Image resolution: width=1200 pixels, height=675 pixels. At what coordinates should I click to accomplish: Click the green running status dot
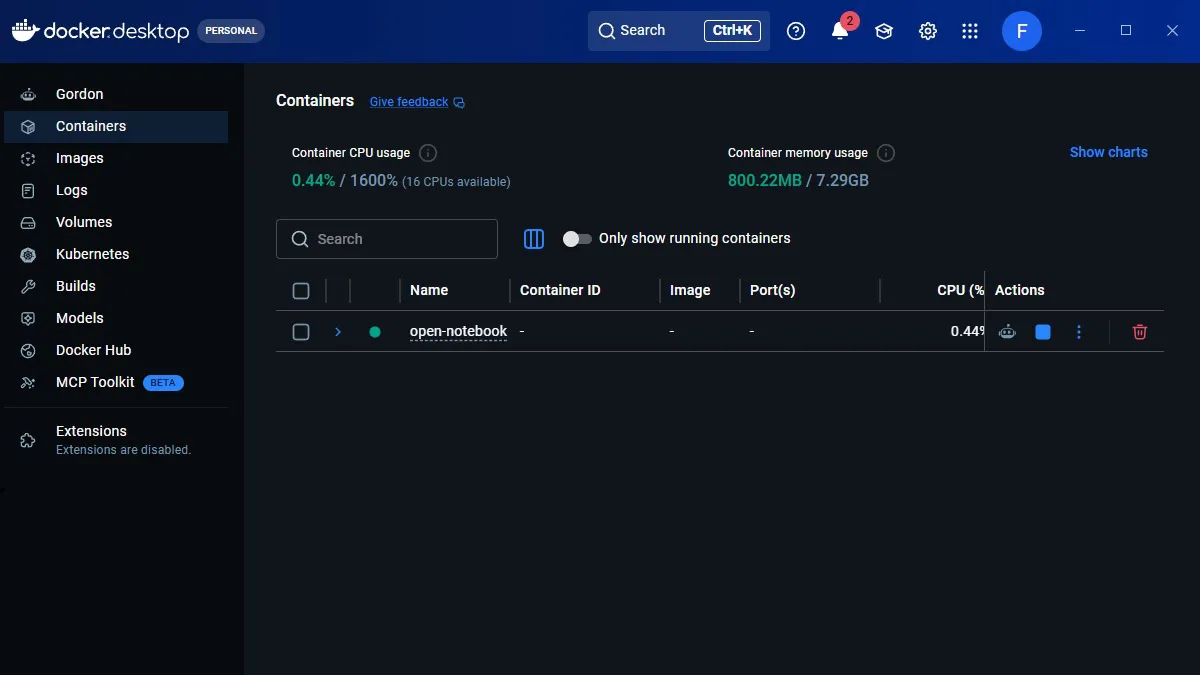pyautogui.click(x=375, y=332)
